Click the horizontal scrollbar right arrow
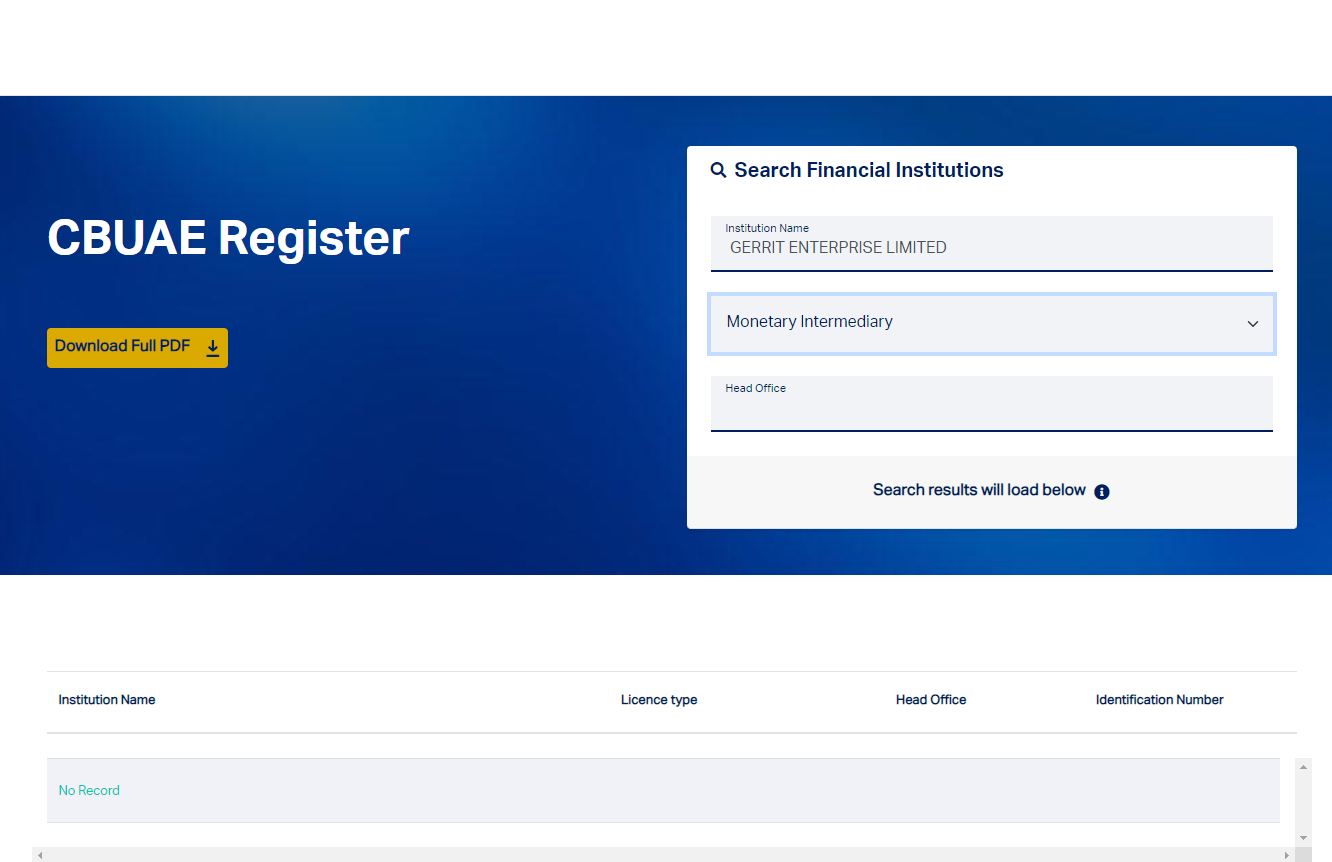Viewport: 1332px width, 862px height. coord(1287,855)
